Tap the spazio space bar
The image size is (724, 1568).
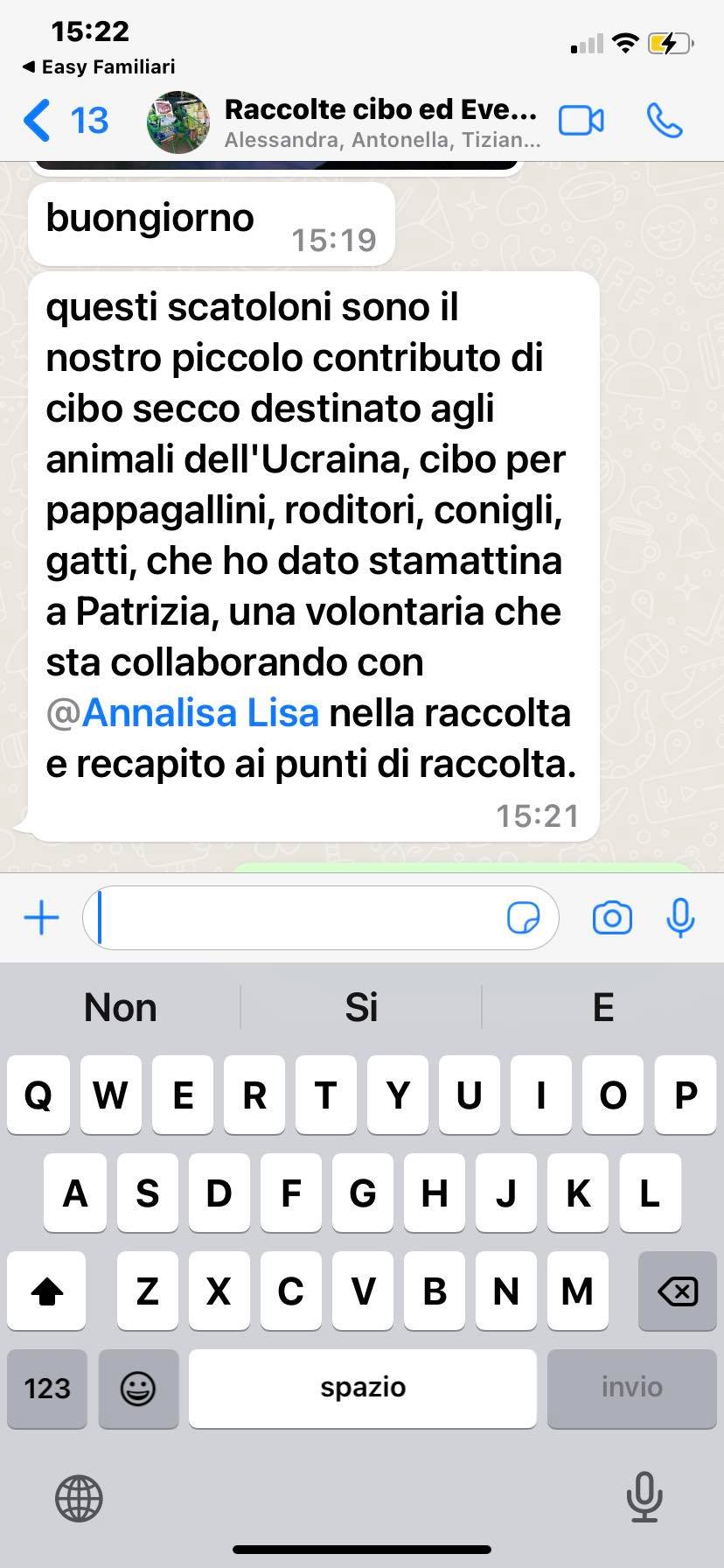[363, 1388]
